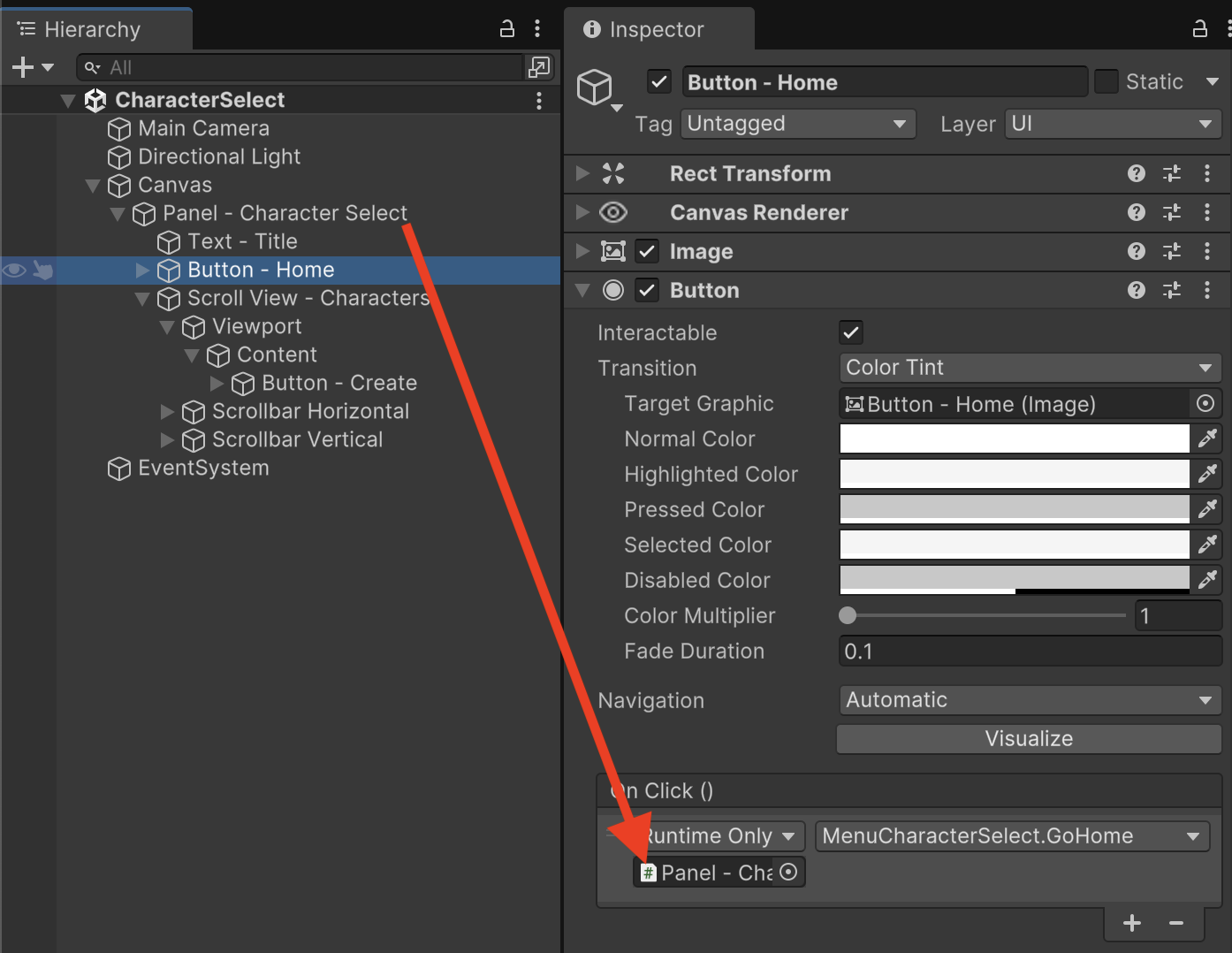The height and width of the screenshot is (953, 1232).
Task: Switch to the Inspector tab
Action: [656, 29]
